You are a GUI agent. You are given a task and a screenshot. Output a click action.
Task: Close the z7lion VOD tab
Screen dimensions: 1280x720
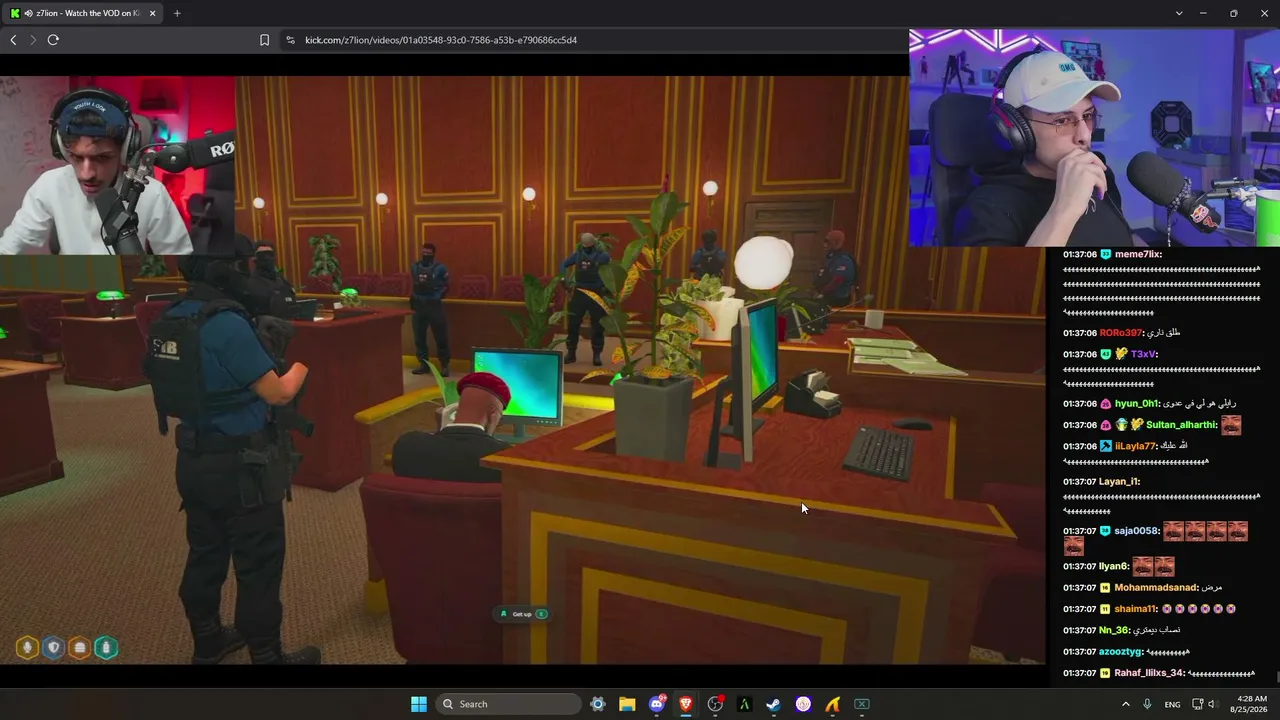[x=152, y=13]
